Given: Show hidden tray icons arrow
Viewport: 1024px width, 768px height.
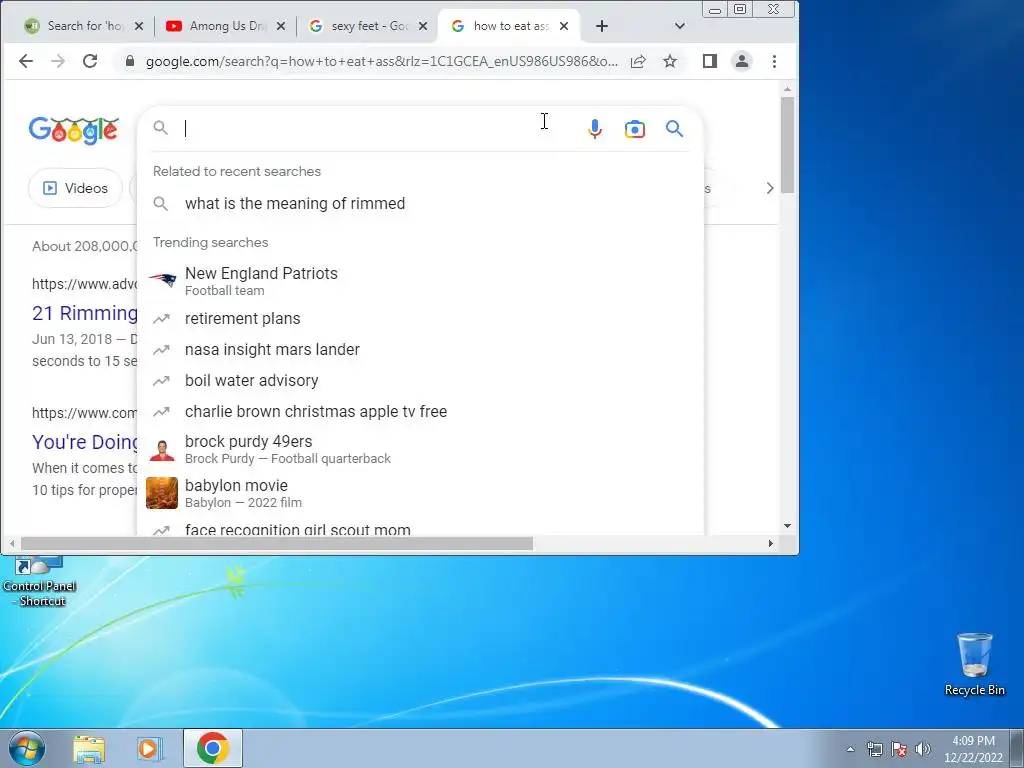Looking at the screenshot, I should coord(850,749).
